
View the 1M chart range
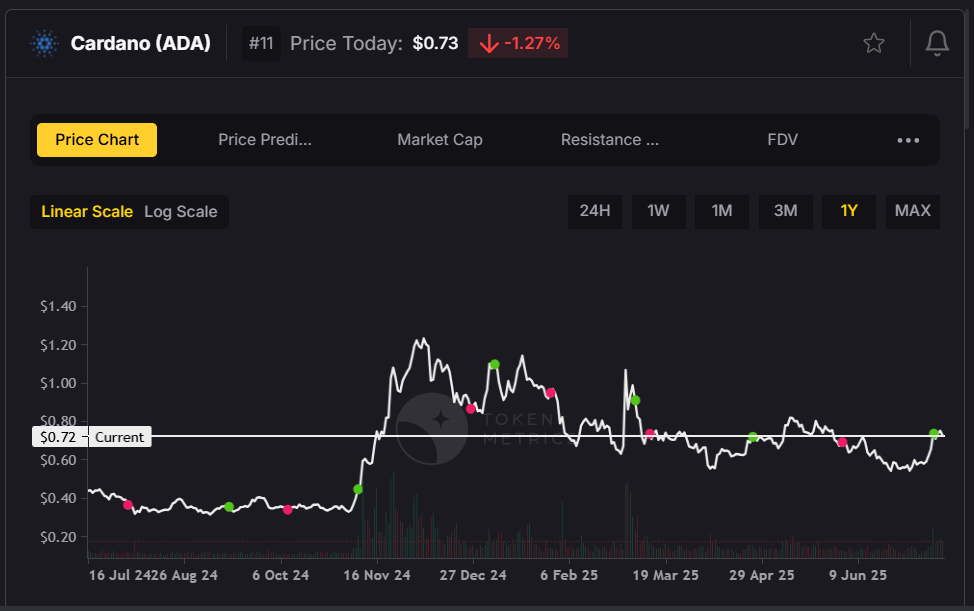721,211
